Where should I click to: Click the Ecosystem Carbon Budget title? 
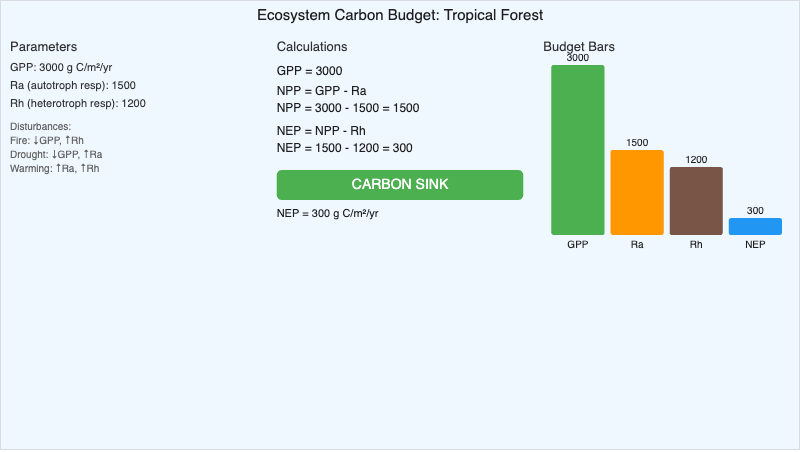click(400, 15)
